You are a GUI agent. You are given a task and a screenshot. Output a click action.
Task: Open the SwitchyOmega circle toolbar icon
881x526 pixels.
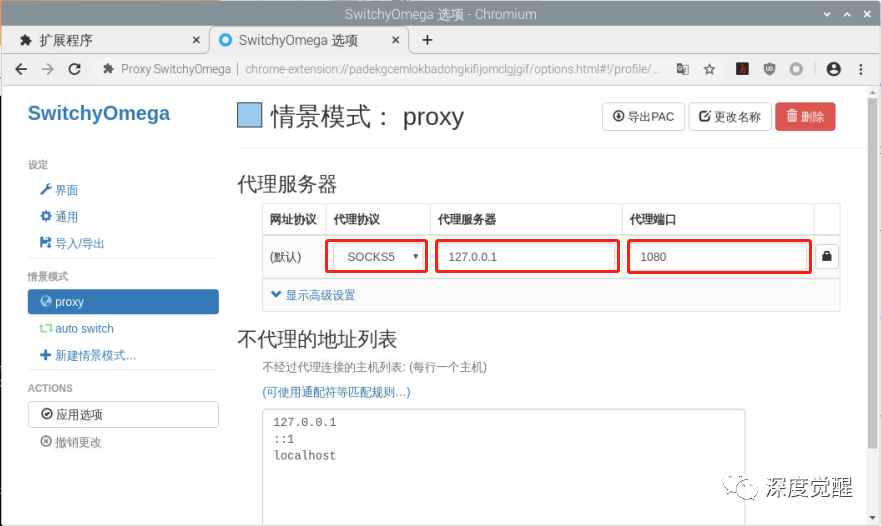(796, 69)
